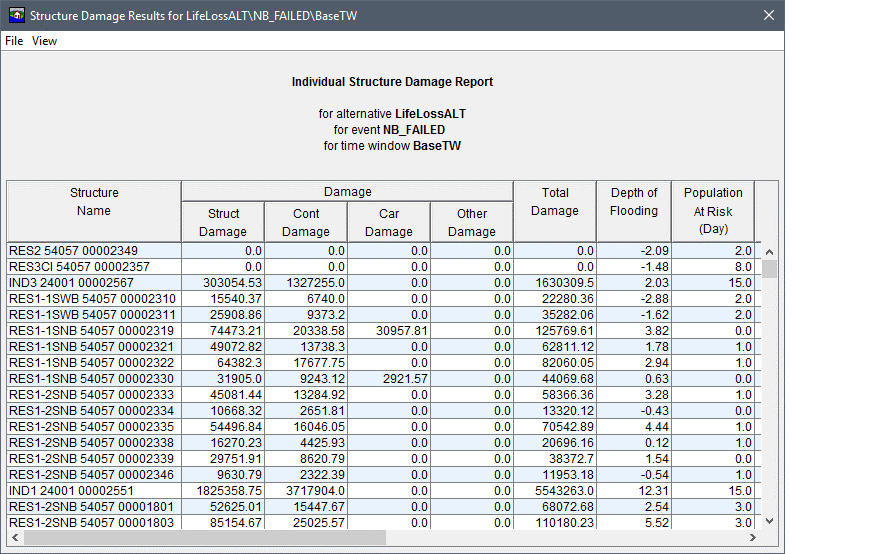Viewport: 896px width, 554px height.
Task: Click population at risk value 8.0
Action: pos(743,267)
